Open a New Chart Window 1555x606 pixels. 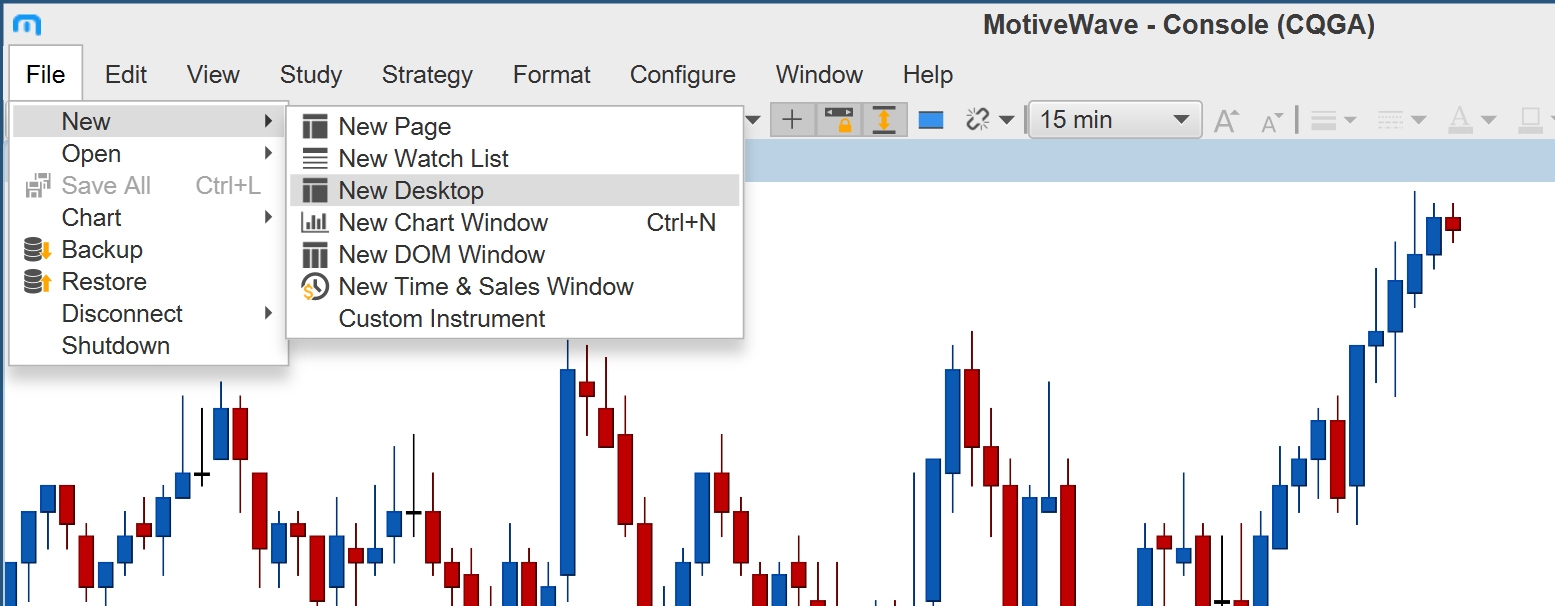pyautogui.click(x=515, y=223)
